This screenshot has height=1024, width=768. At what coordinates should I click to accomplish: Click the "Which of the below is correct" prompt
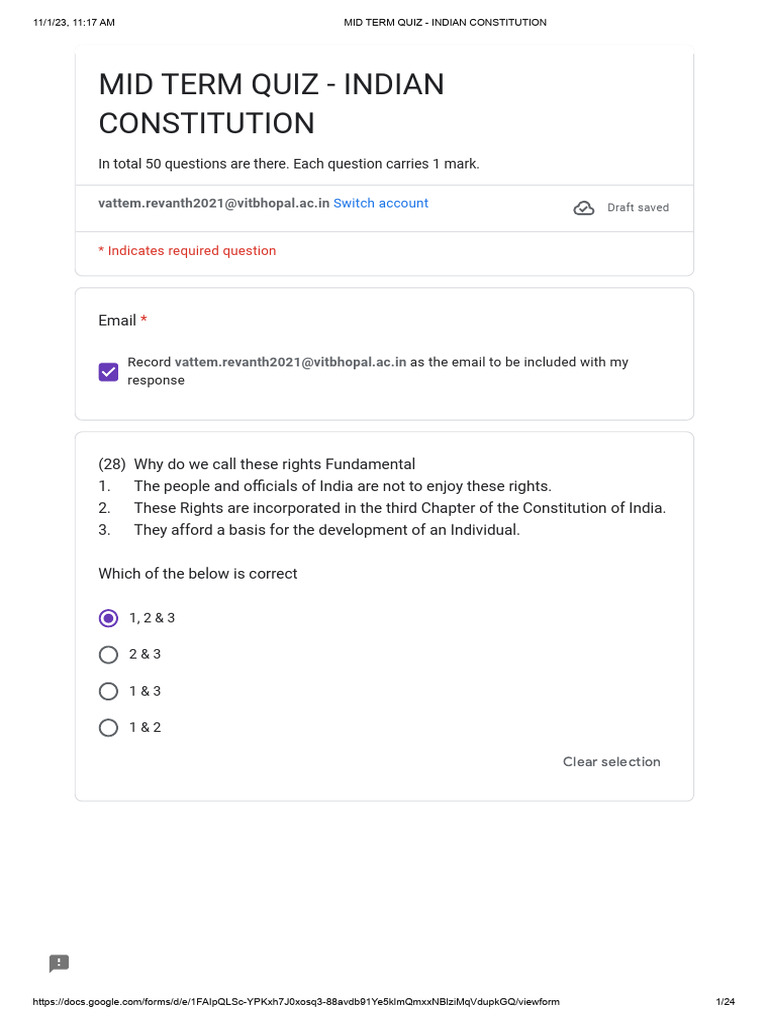tap(197, 574)
